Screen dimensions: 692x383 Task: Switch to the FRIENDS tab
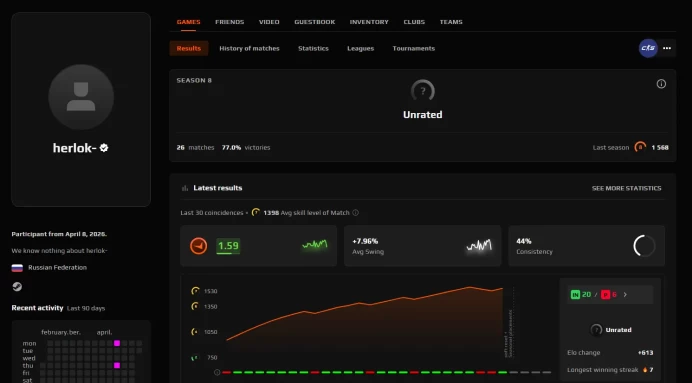(229, 22)
